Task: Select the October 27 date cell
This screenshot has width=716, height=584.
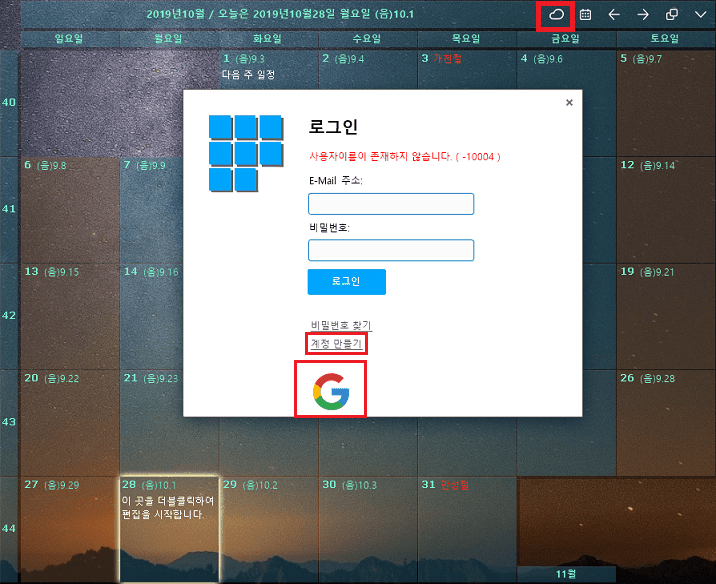Action: [70, 529]
